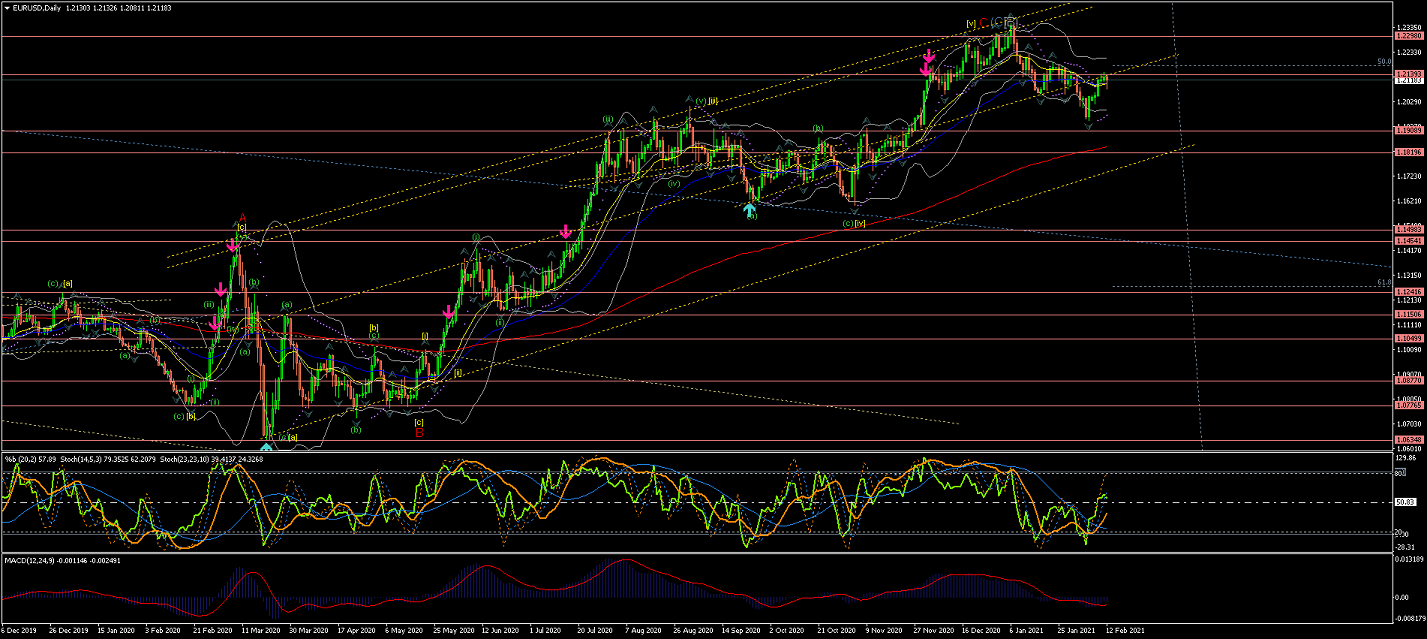The width and height of the screenshot is (1427, 639).
Task: Click the pink down arrow near July 2020
Action: [566, 232]
